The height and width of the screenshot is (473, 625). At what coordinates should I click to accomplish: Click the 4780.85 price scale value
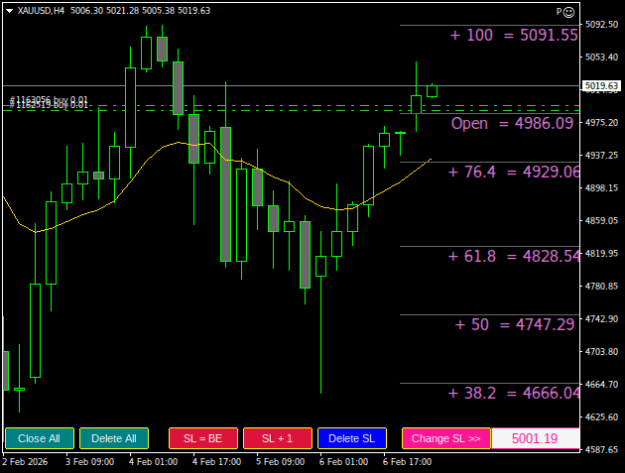click(601, 286)
